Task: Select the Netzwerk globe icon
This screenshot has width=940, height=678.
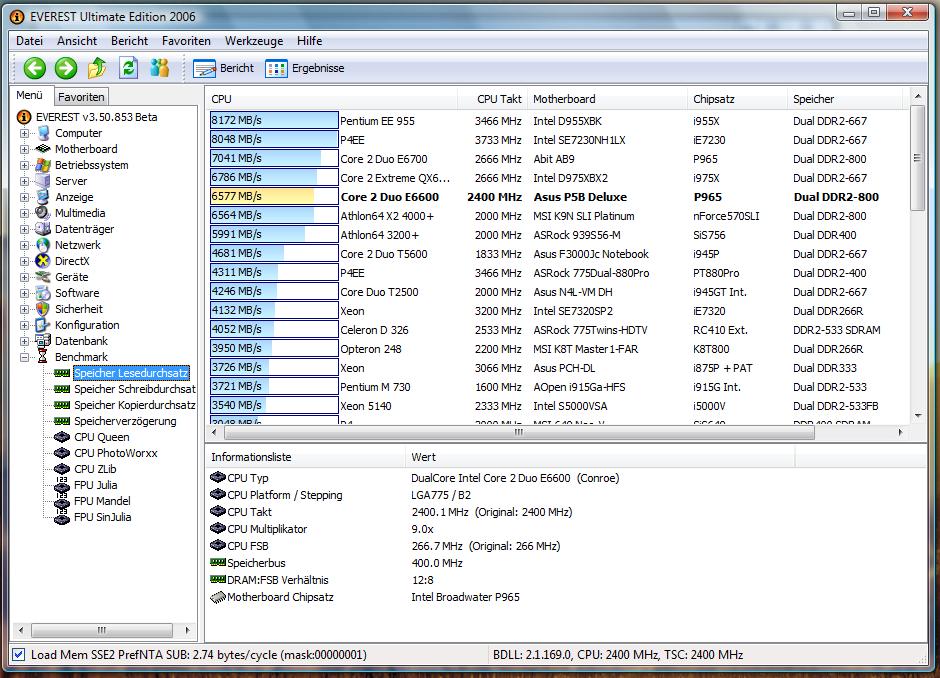Action: click(43, 245)
